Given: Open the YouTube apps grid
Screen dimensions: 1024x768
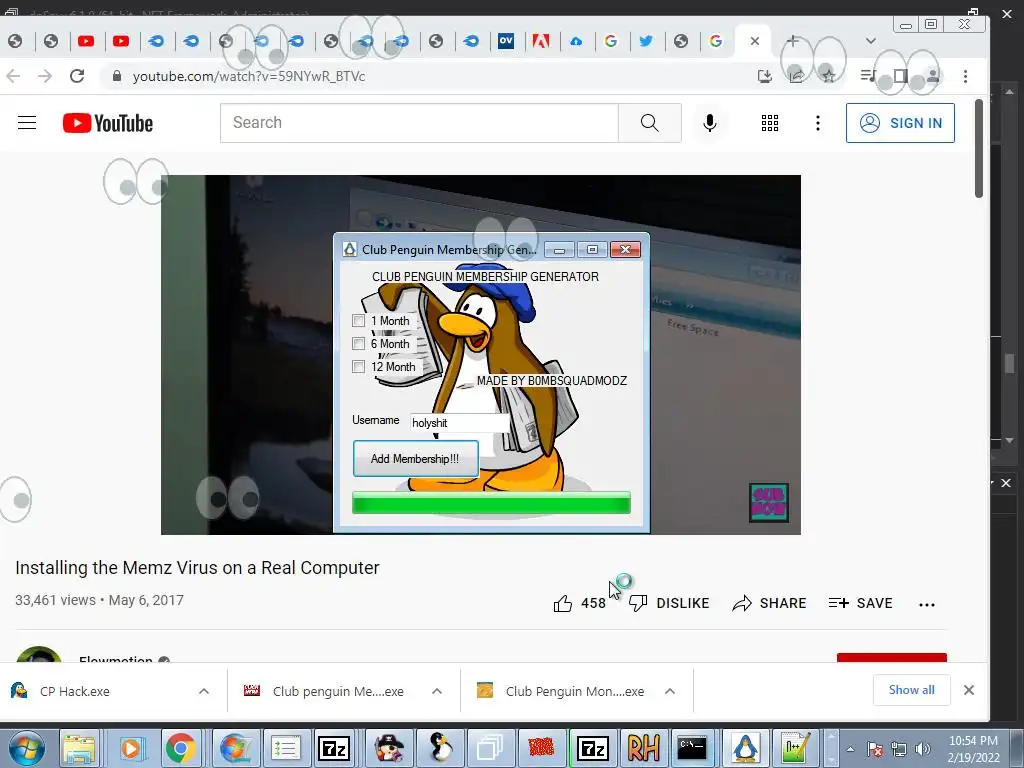Looking at the screenshot, I should [770, 123].
